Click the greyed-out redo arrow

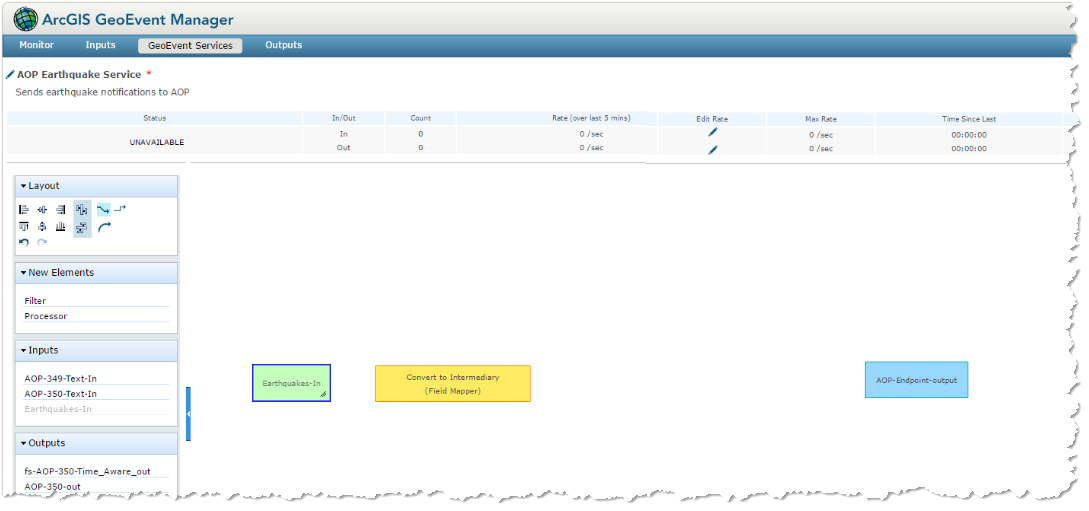[42, 243]
